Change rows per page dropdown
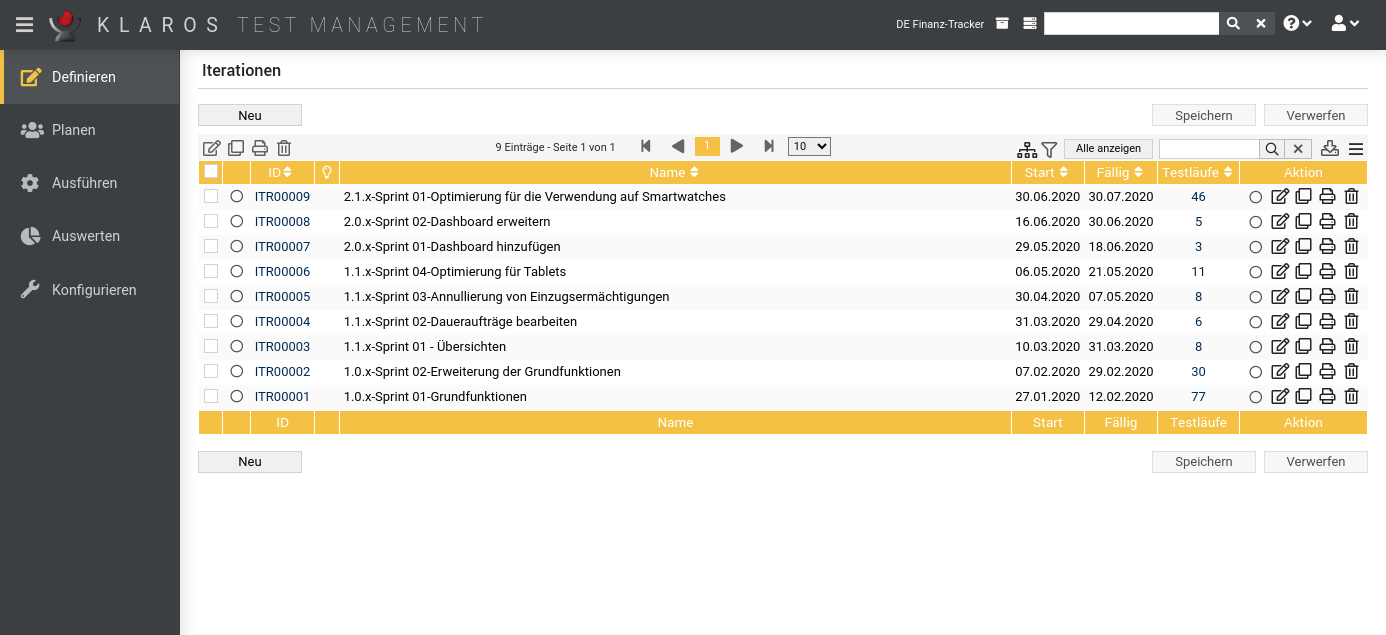The height and width of the screenshot is (635, 1386). [x=809, y=146]
